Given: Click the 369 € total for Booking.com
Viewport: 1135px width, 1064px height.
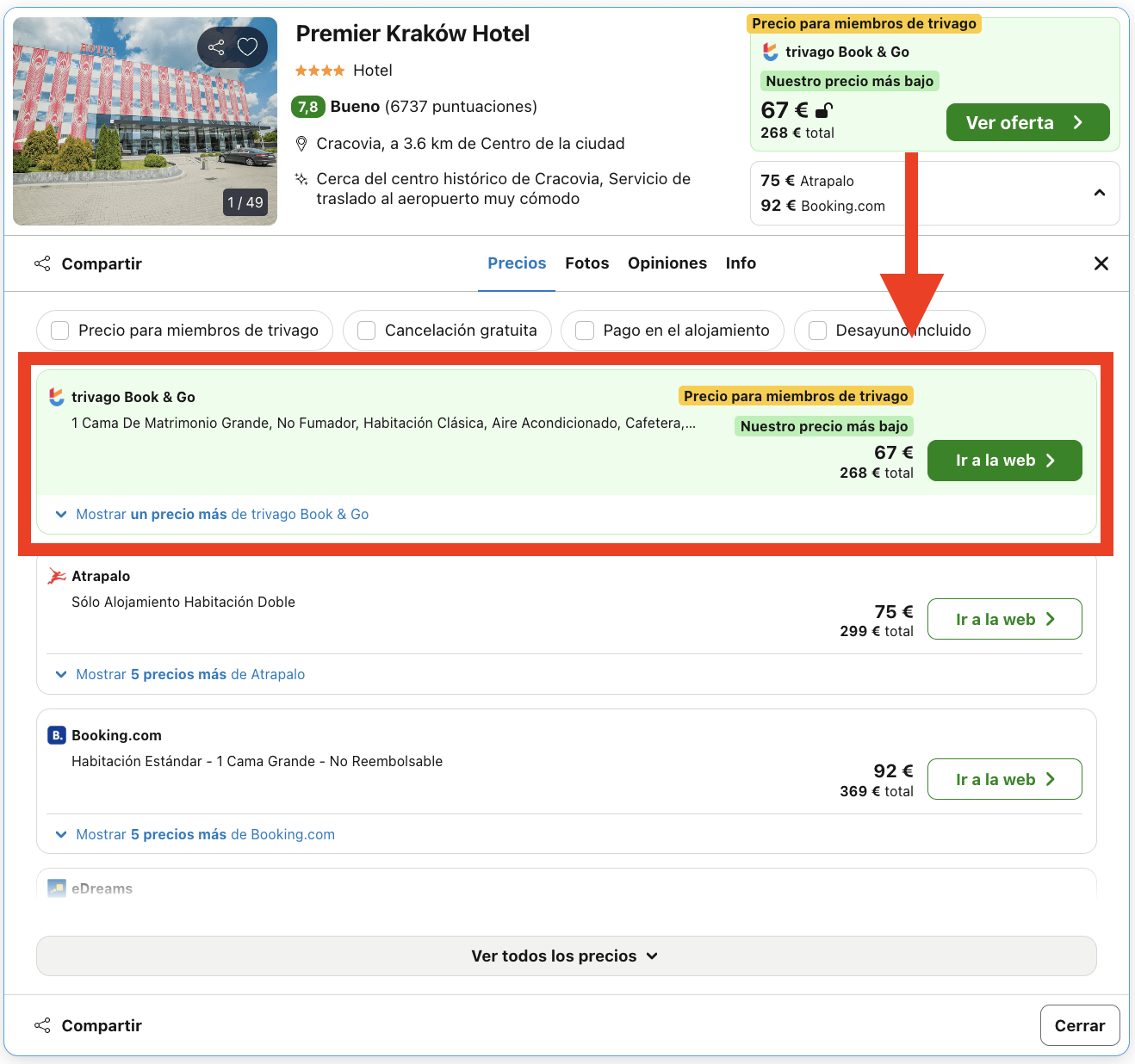Looking at the screenshot, I should 876,791.
